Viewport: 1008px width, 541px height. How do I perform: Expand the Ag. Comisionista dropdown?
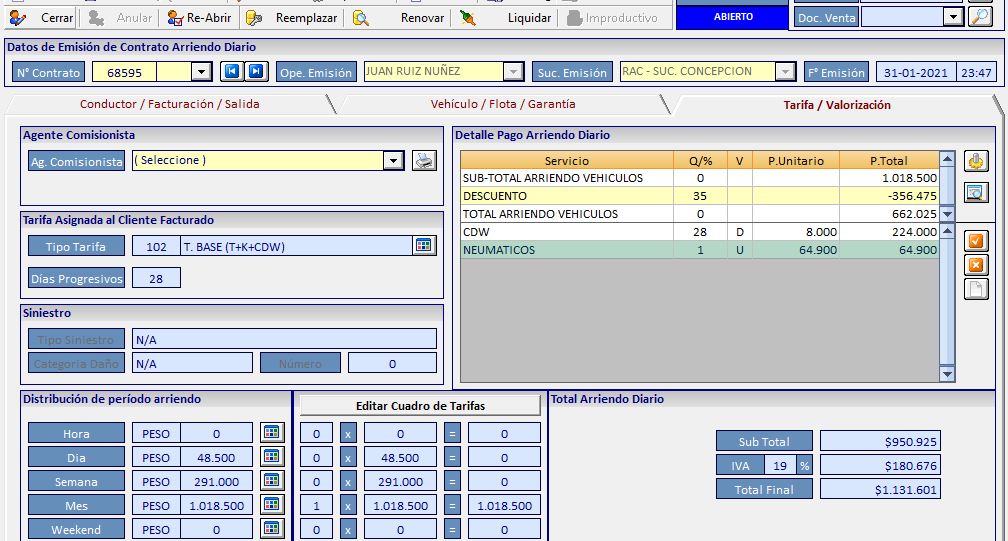click(x=393, y=161)
